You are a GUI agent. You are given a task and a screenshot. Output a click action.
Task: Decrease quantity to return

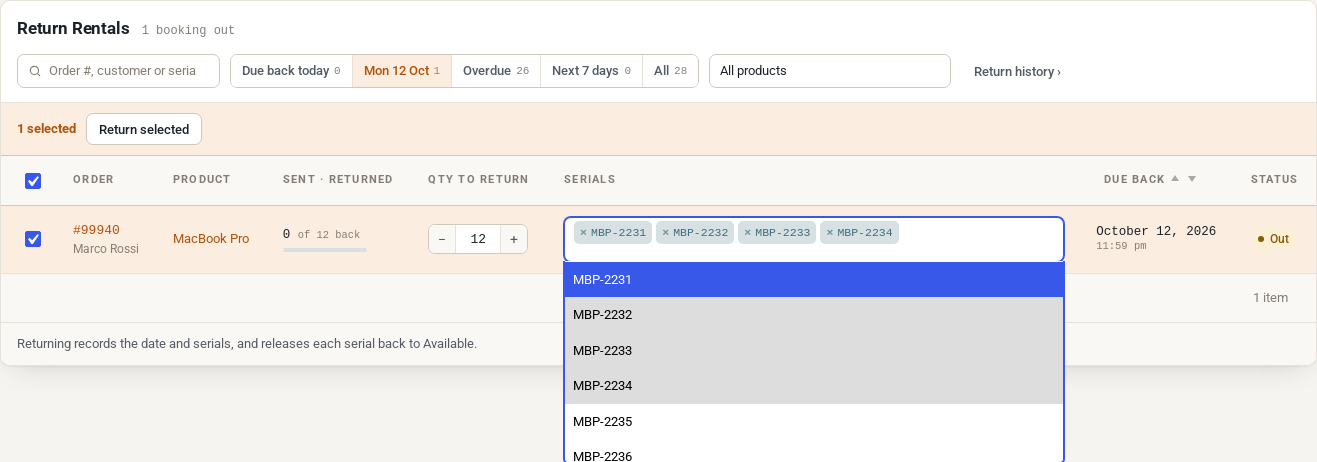pyautogui.click(x=442, y=239)
